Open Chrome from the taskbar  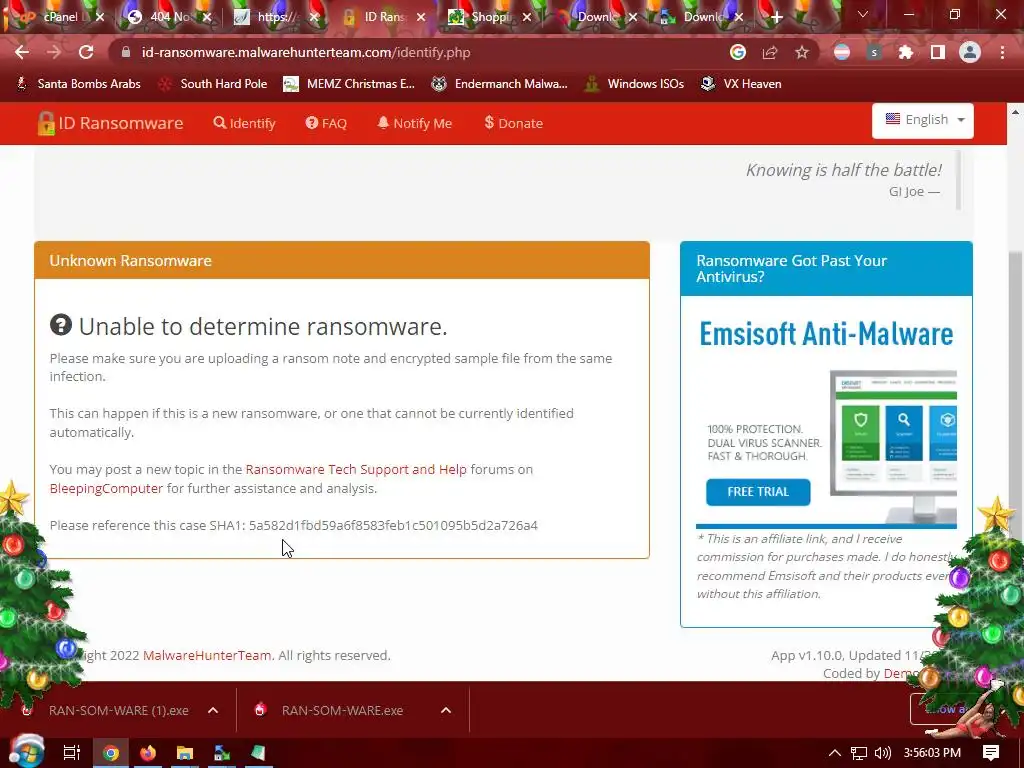point(111,753)
